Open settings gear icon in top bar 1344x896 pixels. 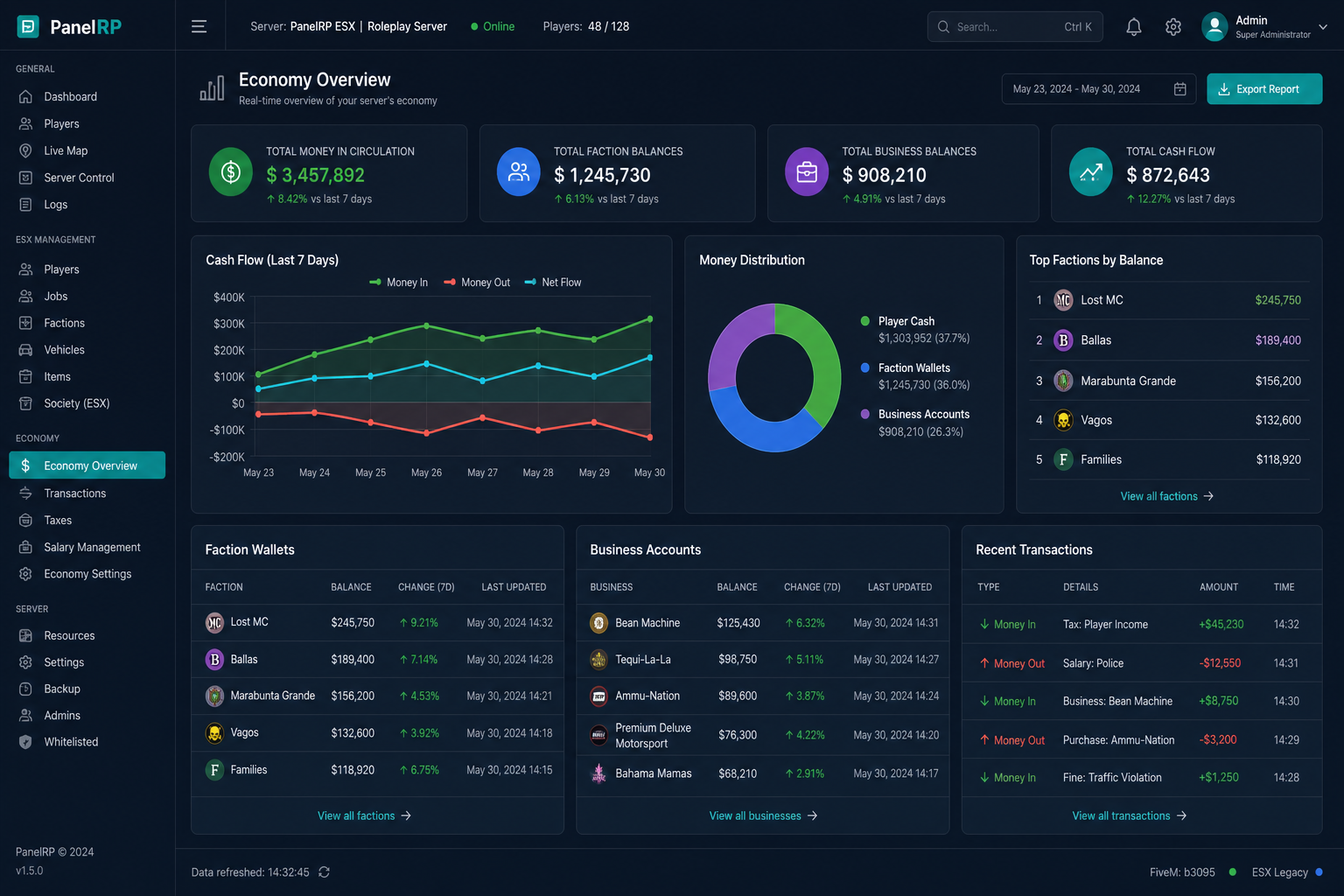coord(1173,27)
